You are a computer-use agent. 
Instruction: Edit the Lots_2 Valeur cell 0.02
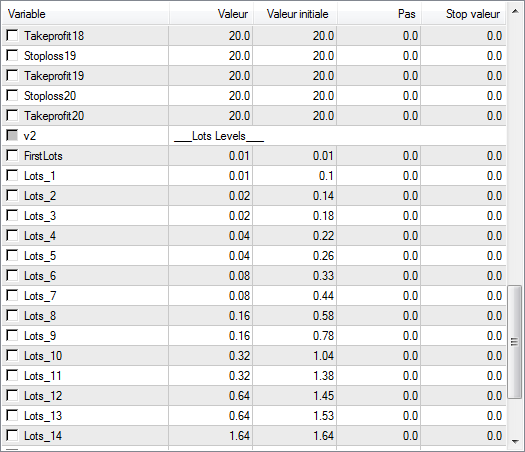(211, 196)
